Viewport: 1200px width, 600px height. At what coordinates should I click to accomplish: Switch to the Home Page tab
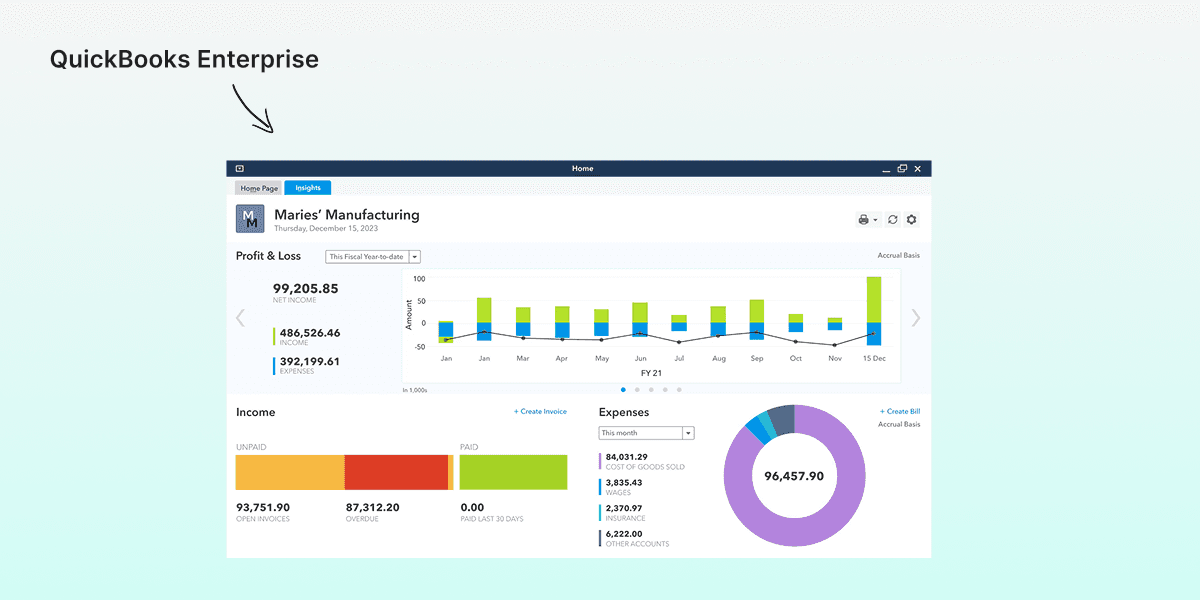(x=258, y=187)
